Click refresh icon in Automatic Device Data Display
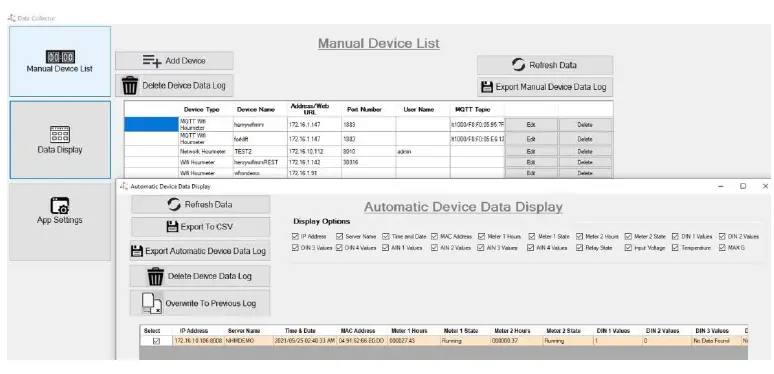 tap(174, 204)
